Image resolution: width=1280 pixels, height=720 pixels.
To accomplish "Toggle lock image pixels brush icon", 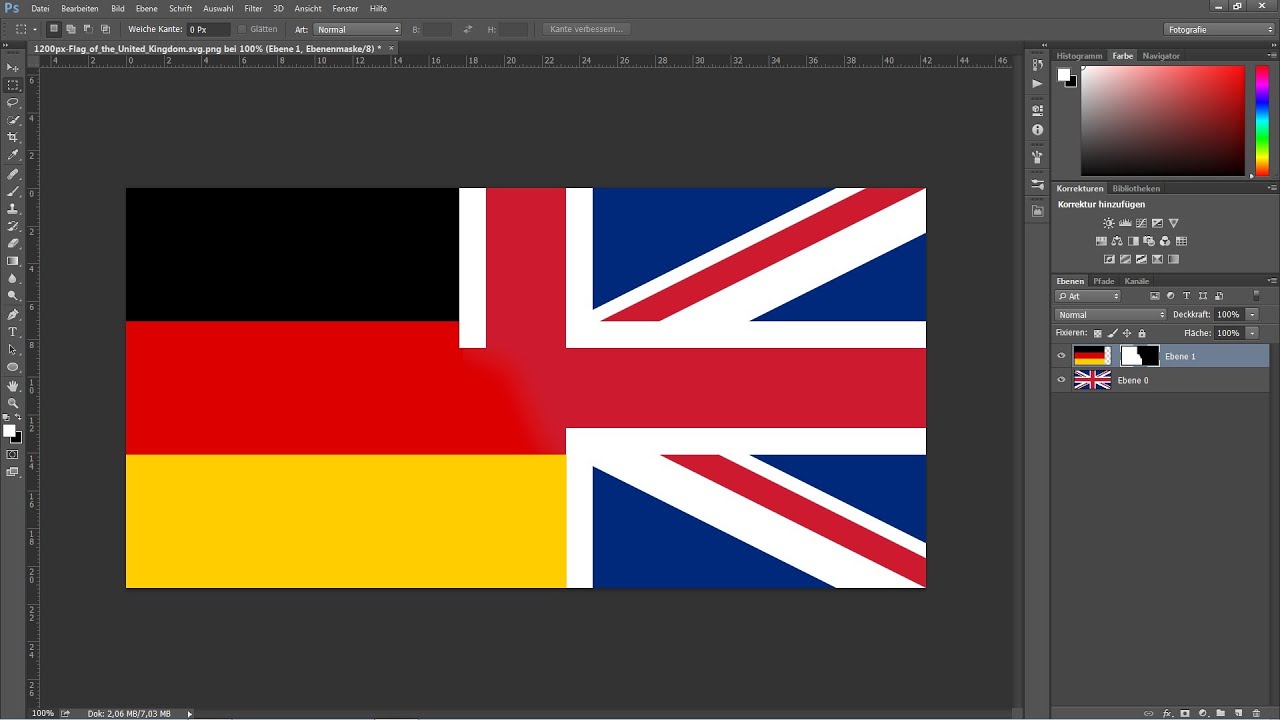I will pyautogui.click(x=1112, y=333).
